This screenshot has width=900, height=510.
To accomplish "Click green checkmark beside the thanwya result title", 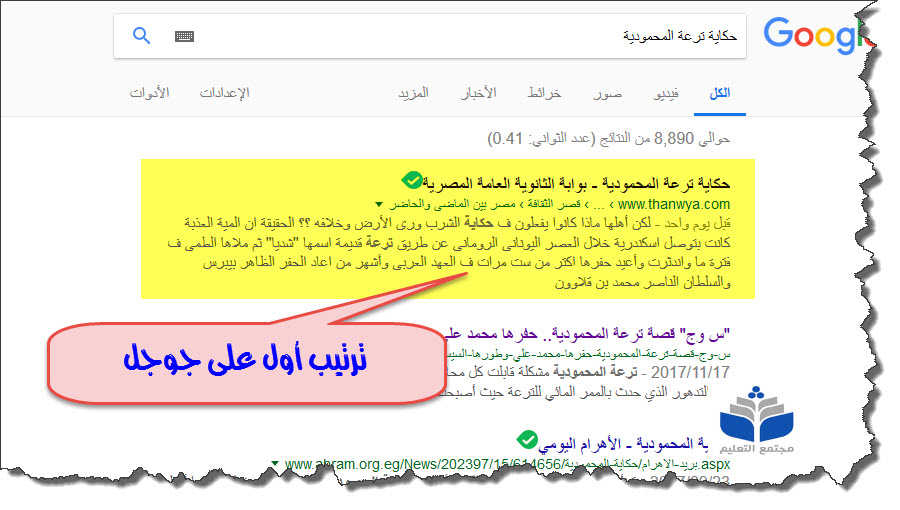I will (x=411, y=180).
